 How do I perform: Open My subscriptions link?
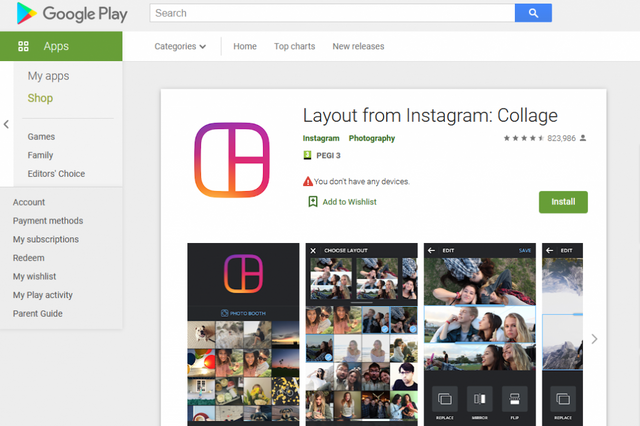point(46,240)
